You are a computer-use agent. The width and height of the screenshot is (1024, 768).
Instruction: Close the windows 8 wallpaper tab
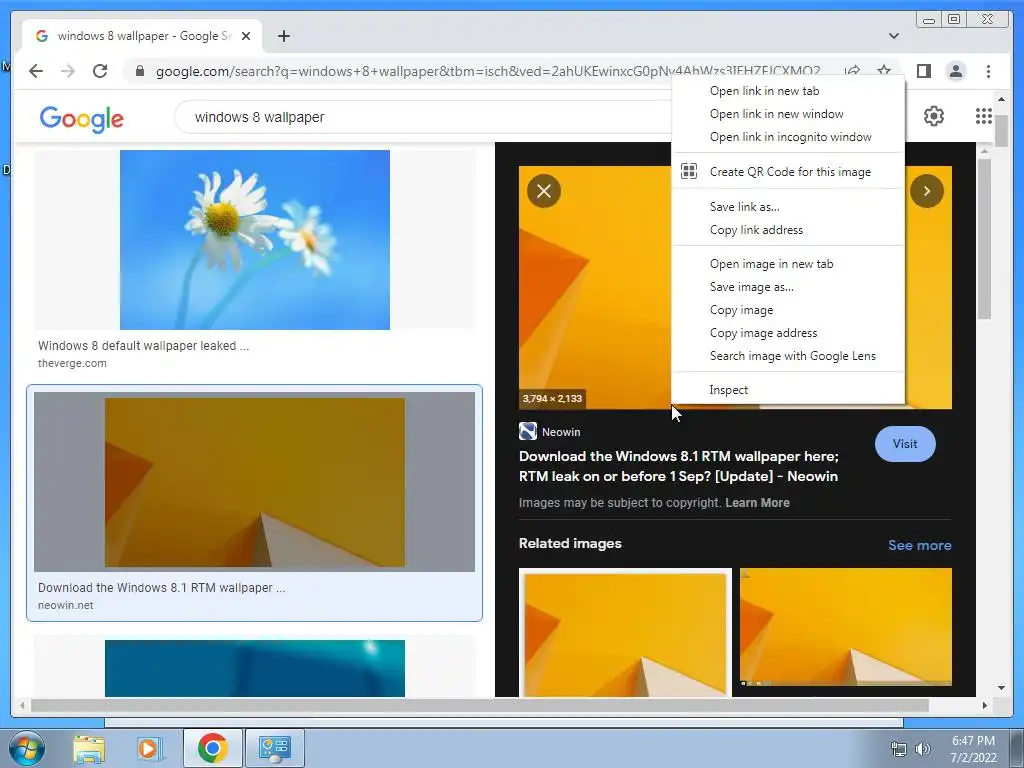(x=246, y=36)
